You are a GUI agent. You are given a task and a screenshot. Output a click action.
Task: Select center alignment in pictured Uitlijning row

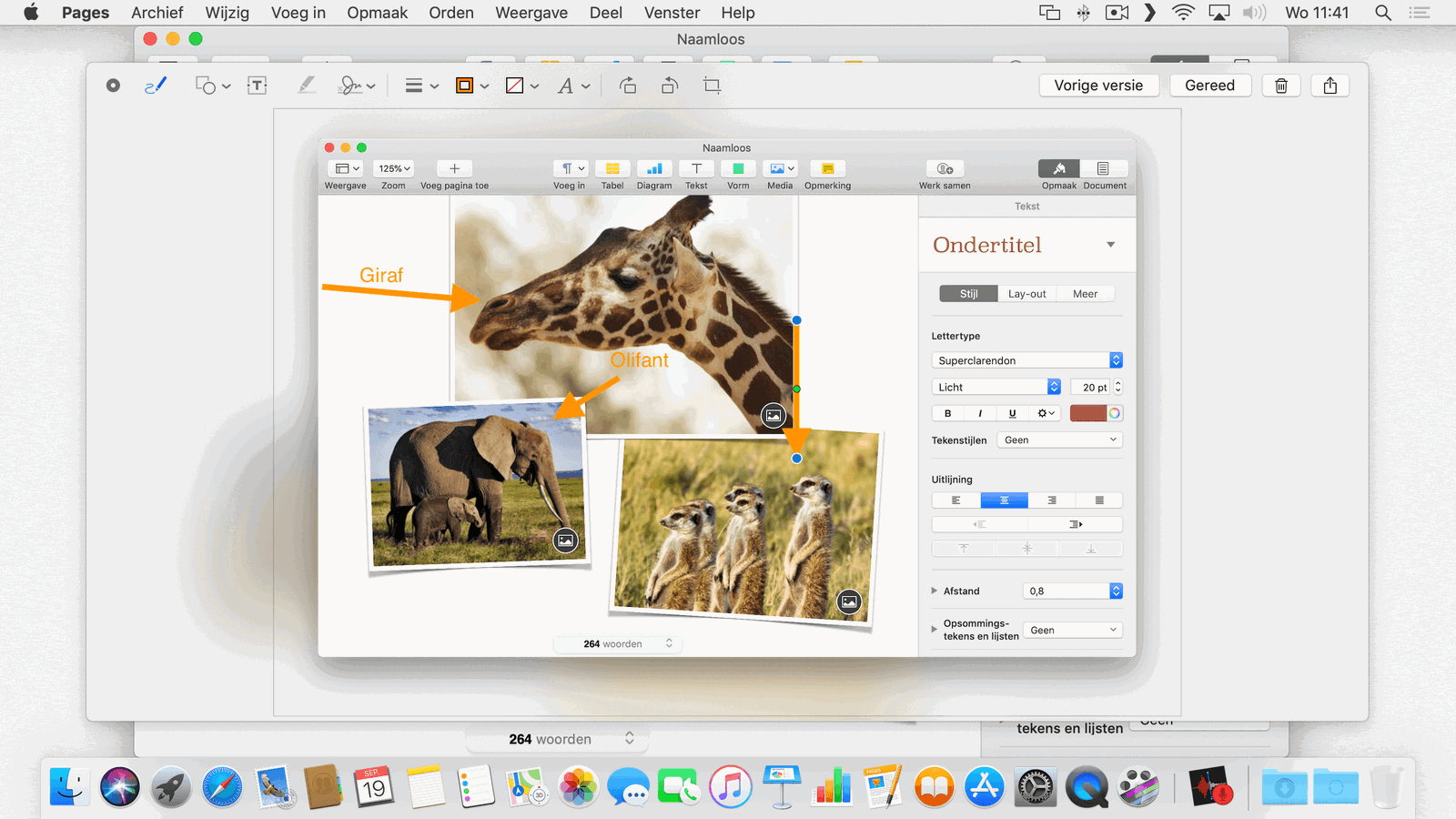[1004, 500]
